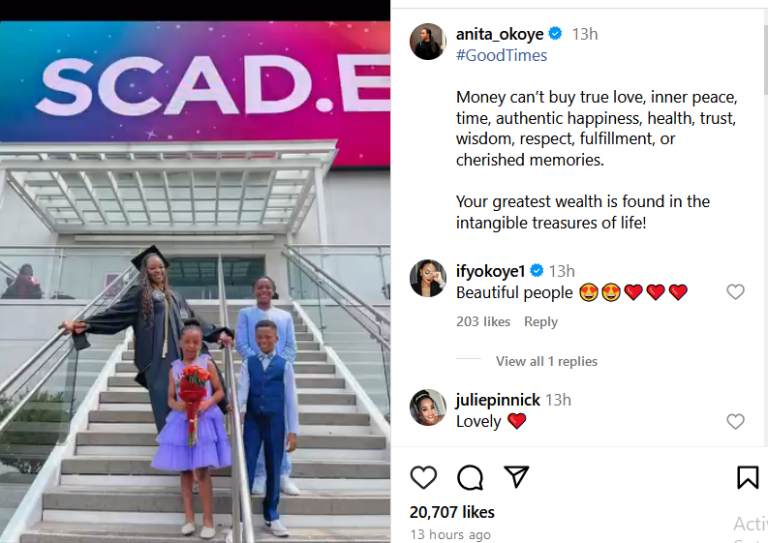View 203 likes on comment
The image size is (768, 543).
[x=483, y=322]
